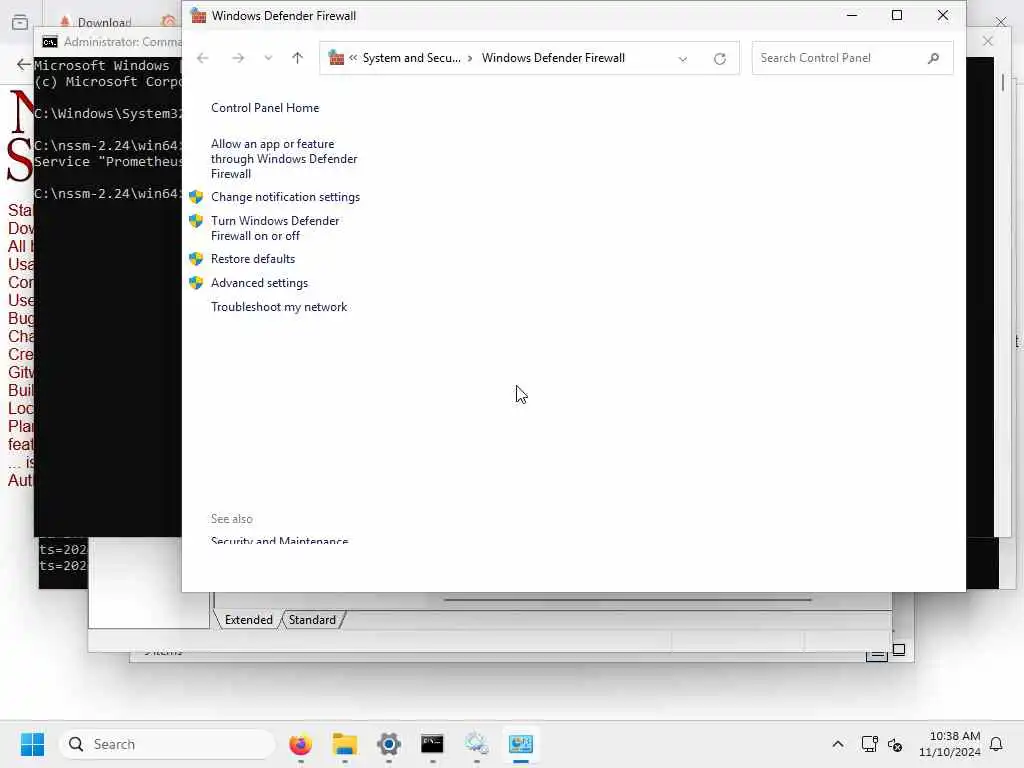Click Restore defaults link
Image resolution: width=1024 pixels, height=768 pixels.
tap(253, 259)
